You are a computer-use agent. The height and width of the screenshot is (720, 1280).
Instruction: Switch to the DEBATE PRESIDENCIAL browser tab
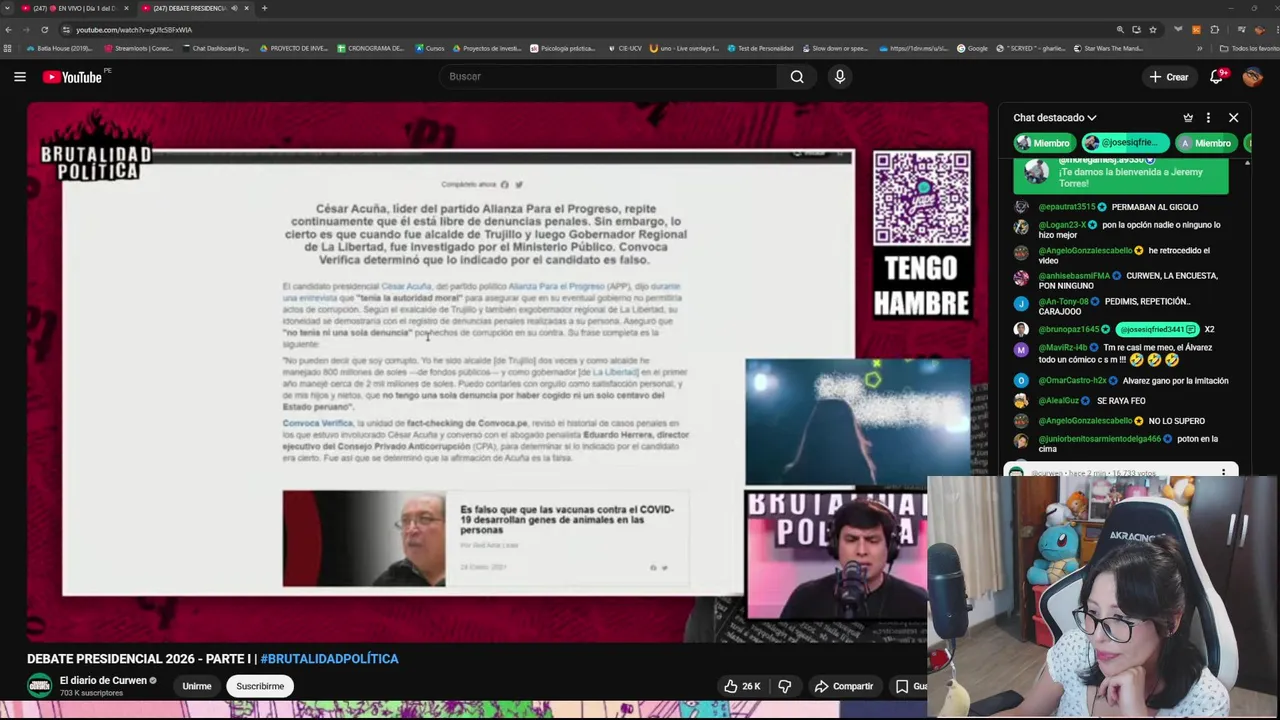point(190,8)
